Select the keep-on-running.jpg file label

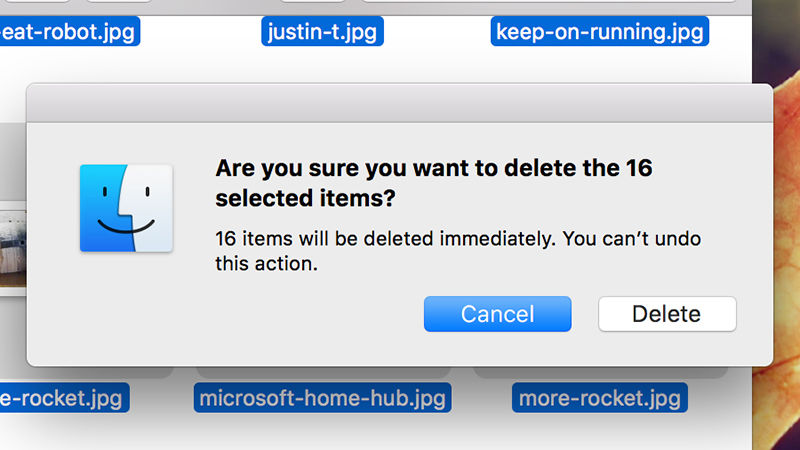click(599, 32)
